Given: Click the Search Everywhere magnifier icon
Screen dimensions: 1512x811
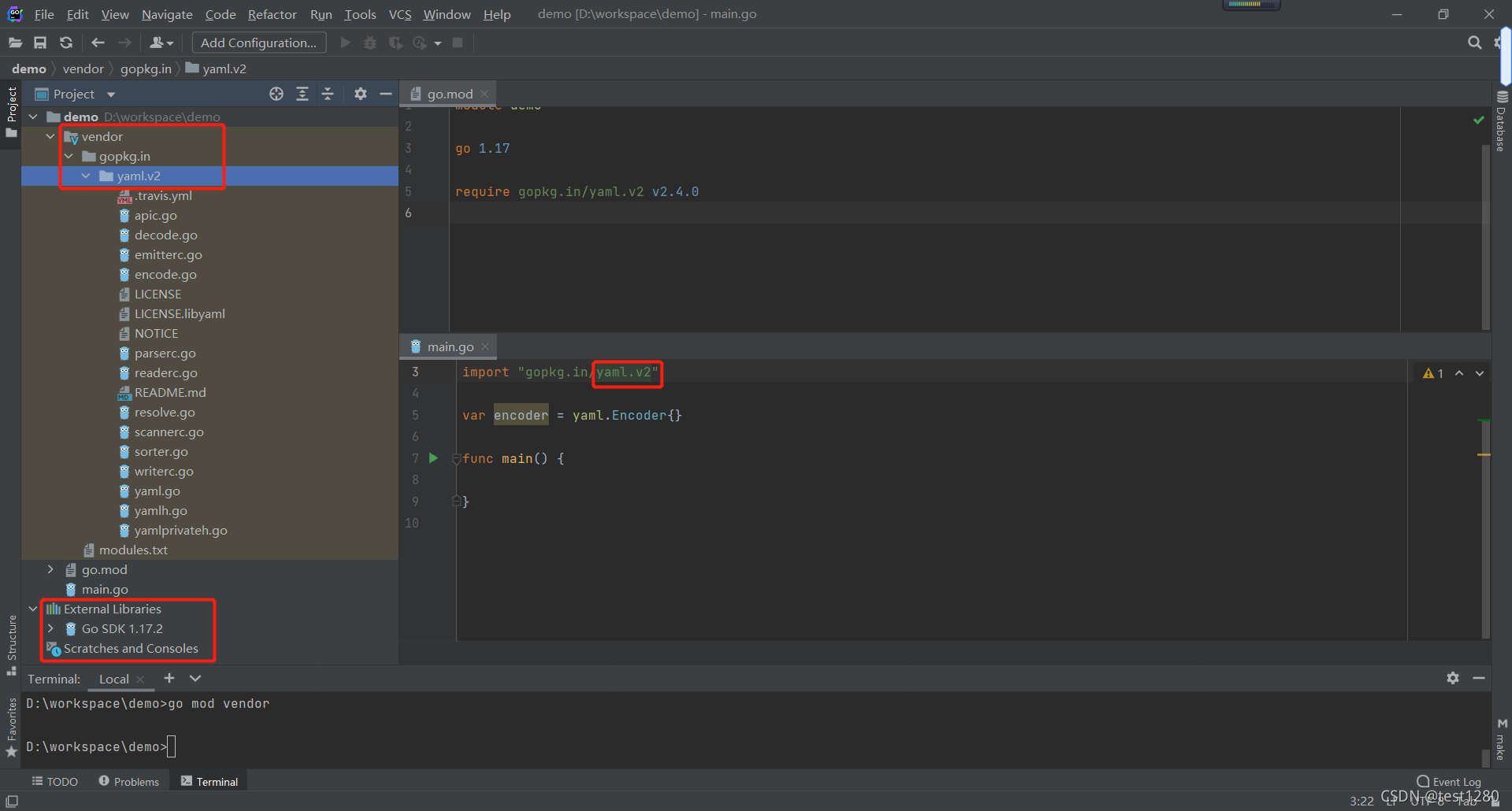Looking at the screenshot, I should tap(1474, 43).
